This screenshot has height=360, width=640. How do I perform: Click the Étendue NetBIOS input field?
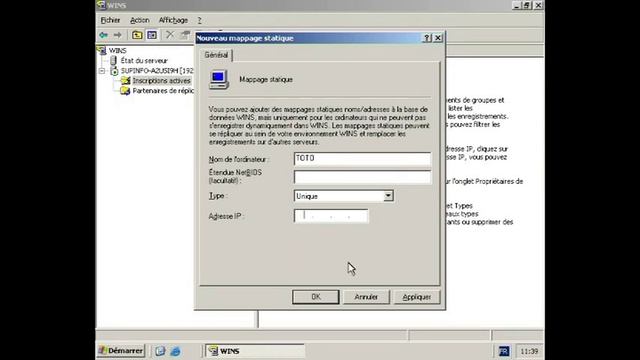[362, 177]
